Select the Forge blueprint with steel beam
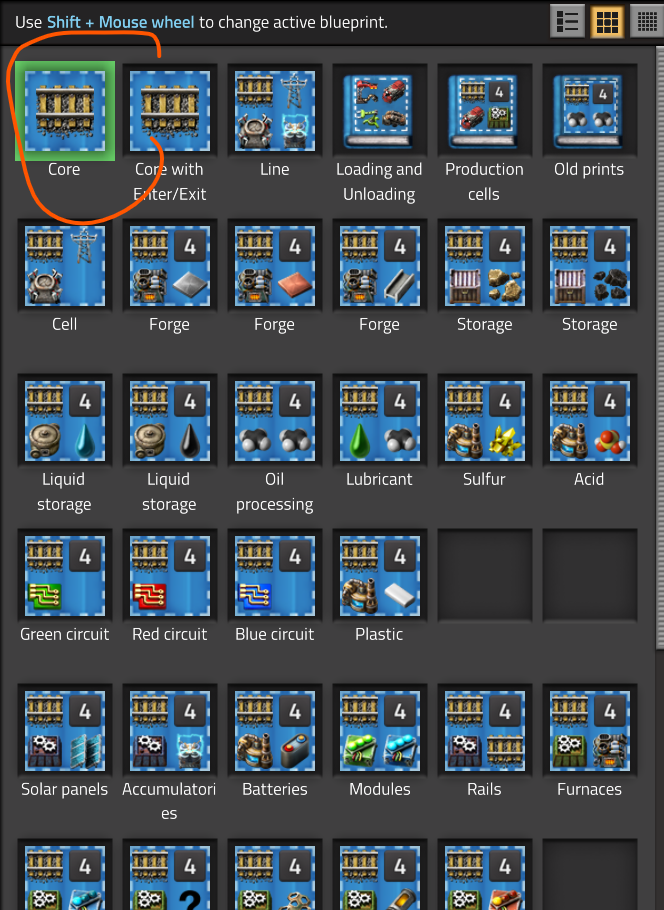 [380, 266]
